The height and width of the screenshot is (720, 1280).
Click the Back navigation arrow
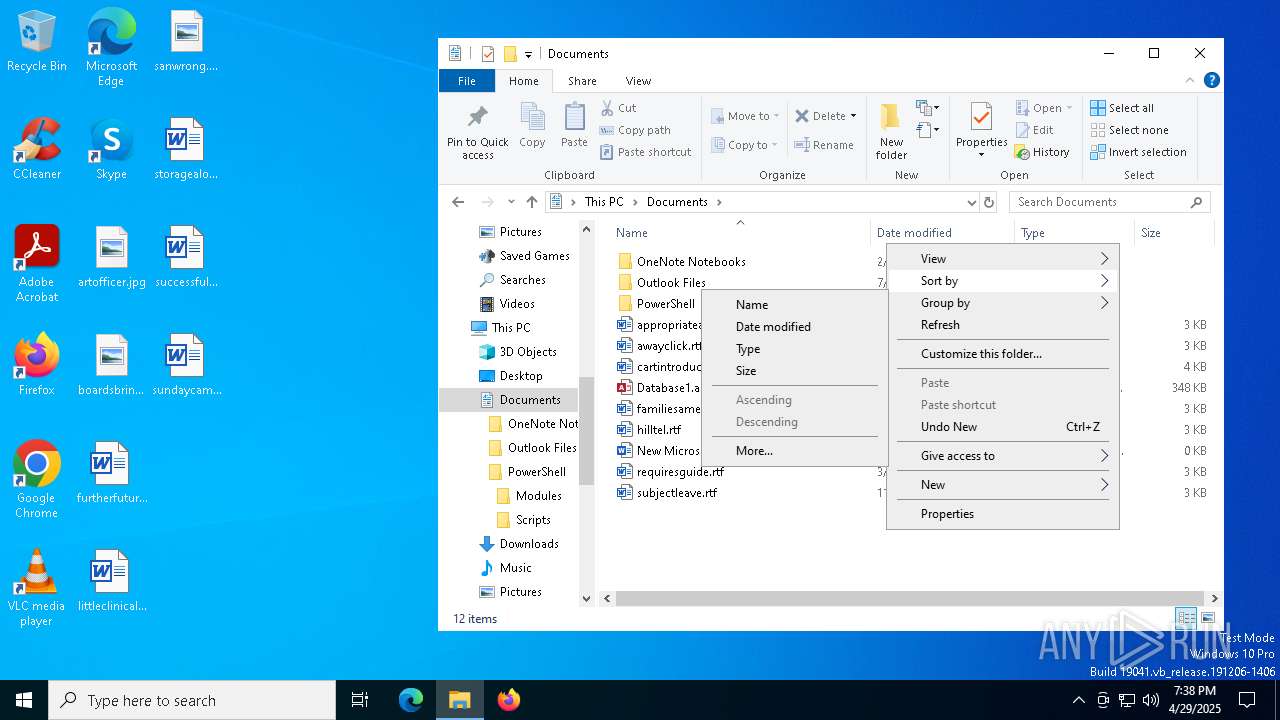(x=458, y=202)
